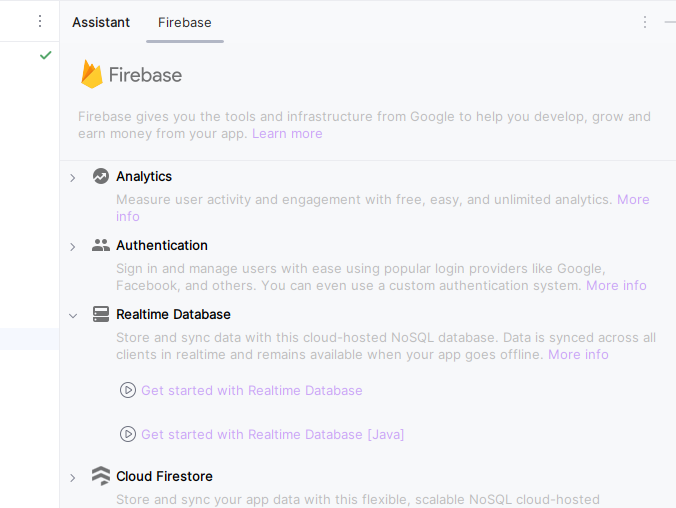Viewport: 676px width, 508px height.
Task: Expand the Authentication section
Action: (x=73, y=246)
